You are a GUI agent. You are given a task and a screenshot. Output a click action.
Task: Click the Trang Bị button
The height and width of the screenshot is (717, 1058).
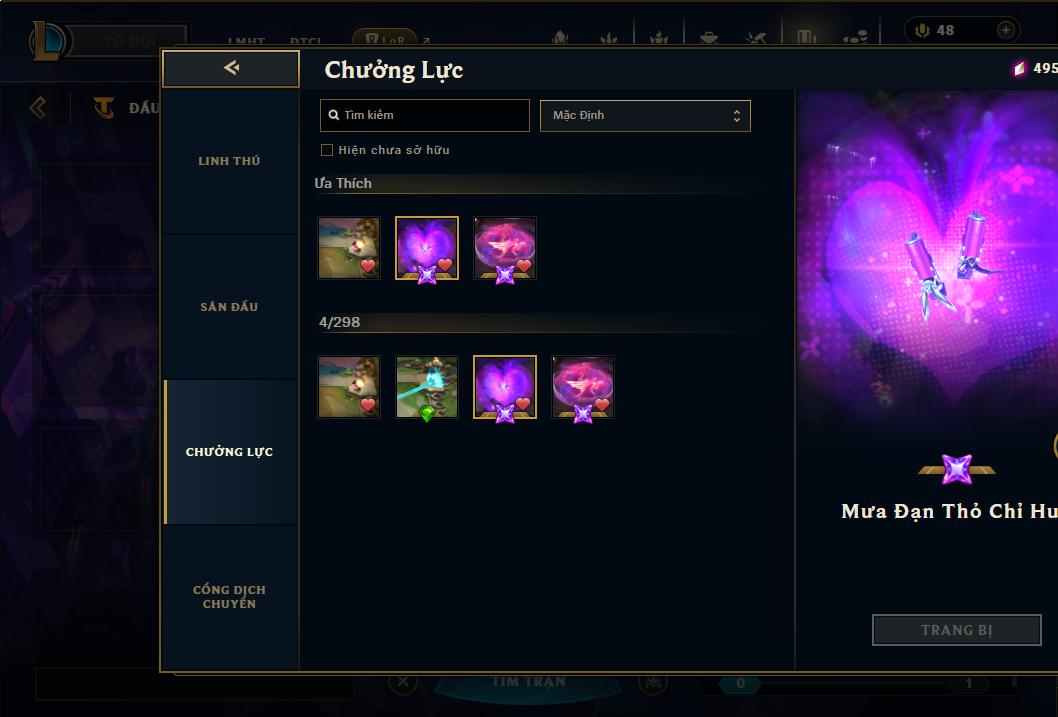tap(957, 630)
